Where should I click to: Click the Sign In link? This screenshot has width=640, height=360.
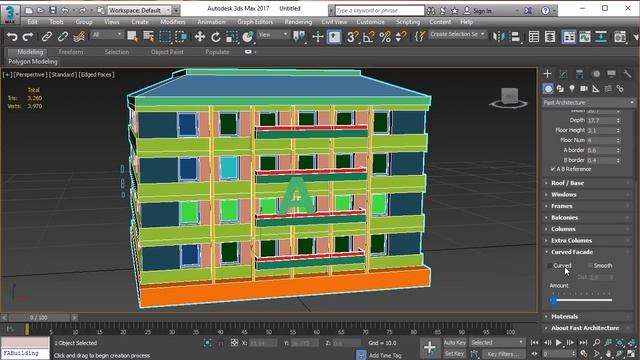click(x=482, y=11)
